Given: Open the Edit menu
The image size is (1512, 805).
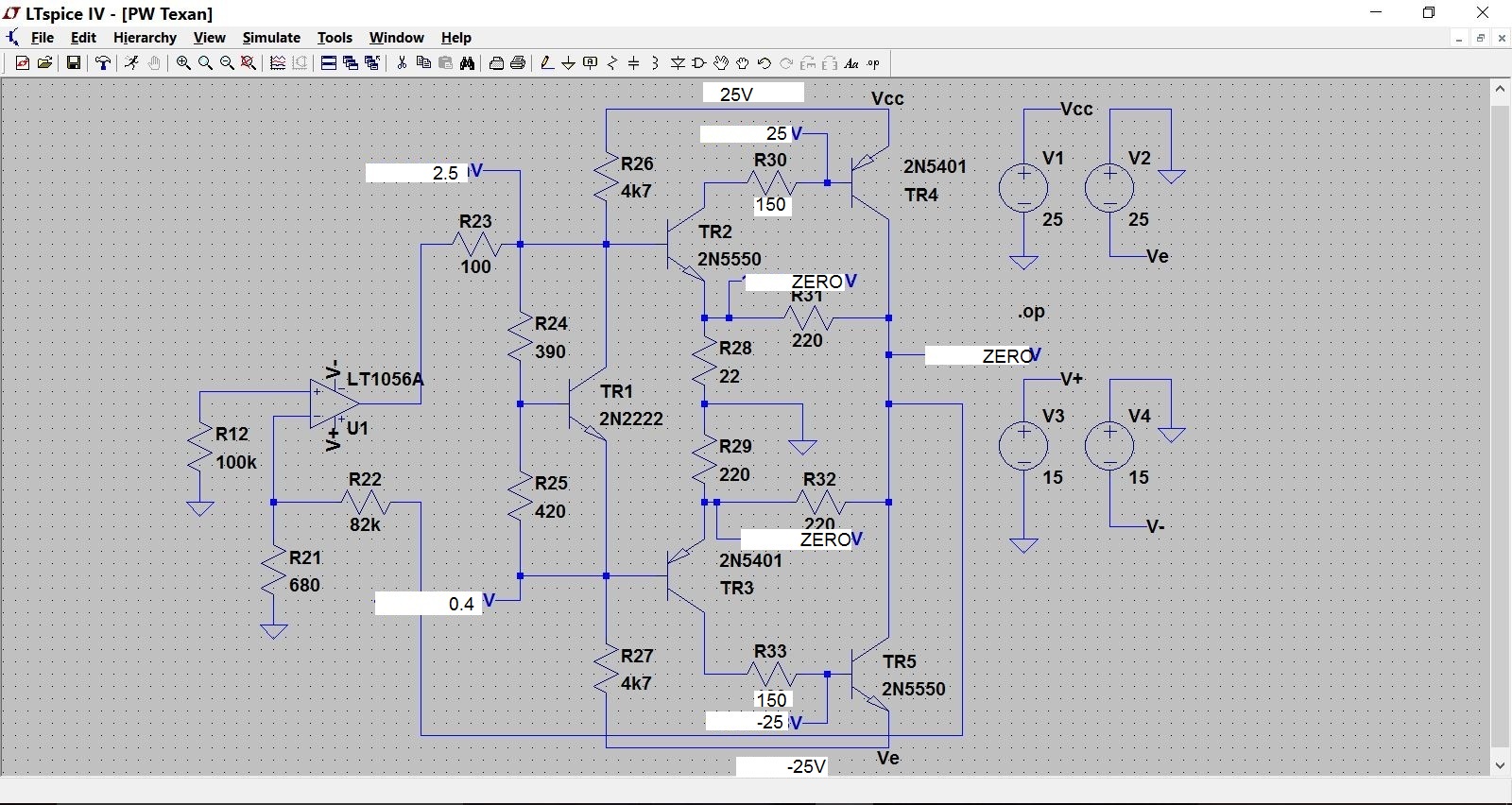Looking at the screenshot, I should (83, 38).
